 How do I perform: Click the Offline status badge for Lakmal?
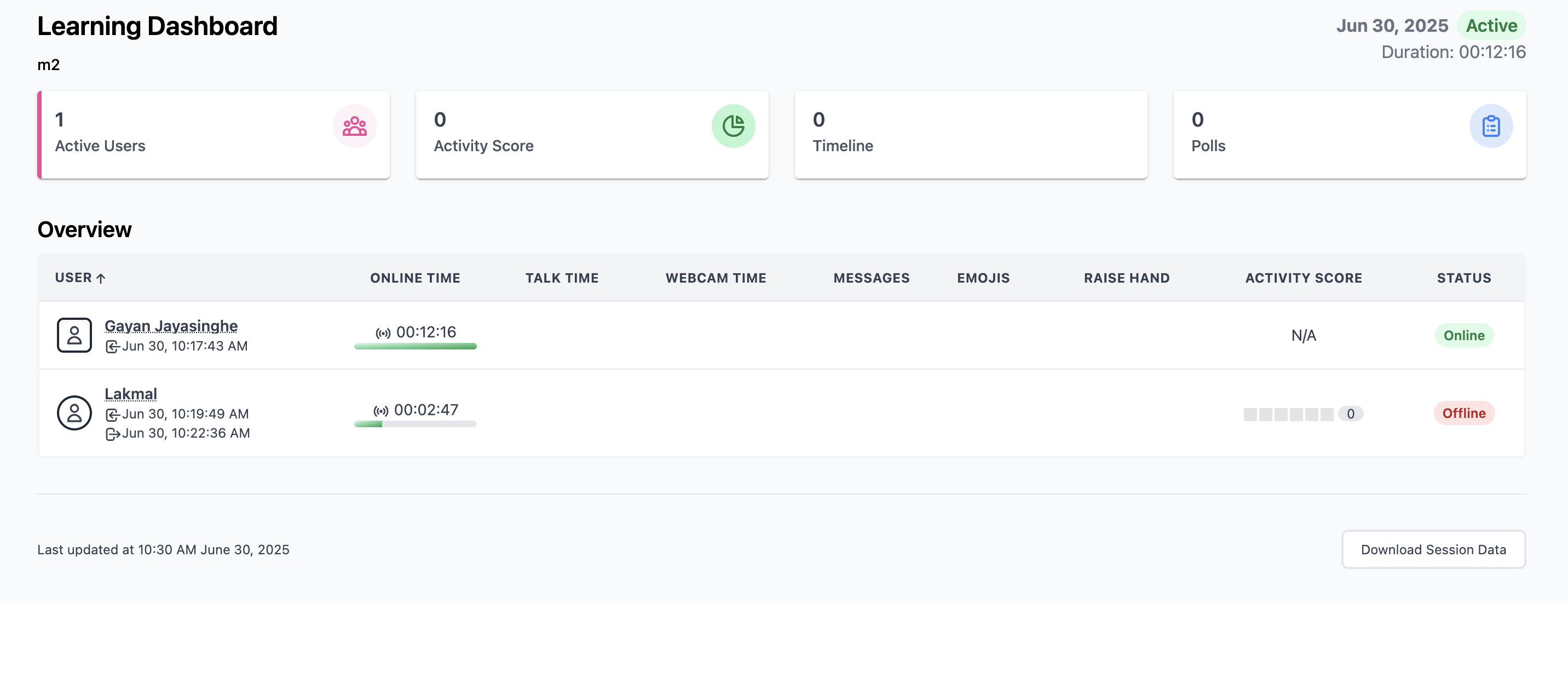tap(1463, 413)
